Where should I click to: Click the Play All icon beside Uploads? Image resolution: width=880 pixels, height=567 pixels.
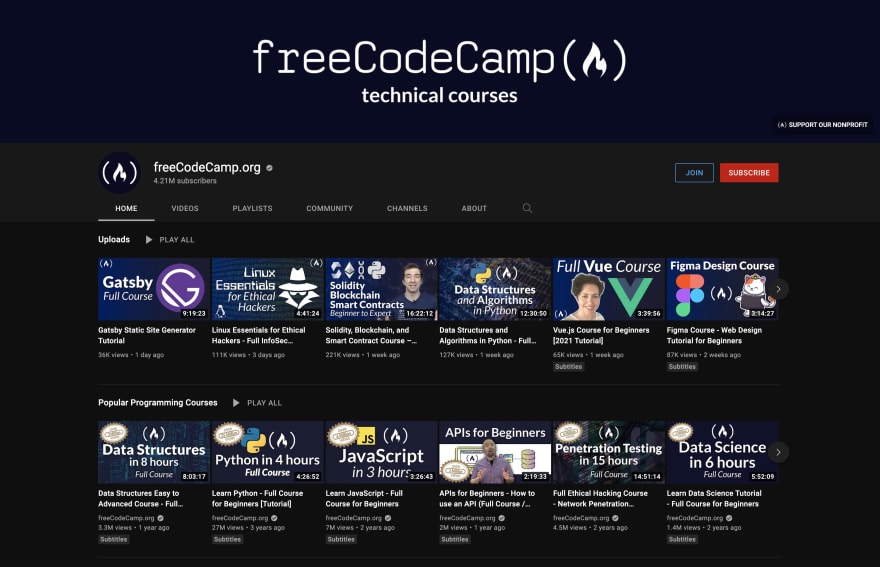149,240
